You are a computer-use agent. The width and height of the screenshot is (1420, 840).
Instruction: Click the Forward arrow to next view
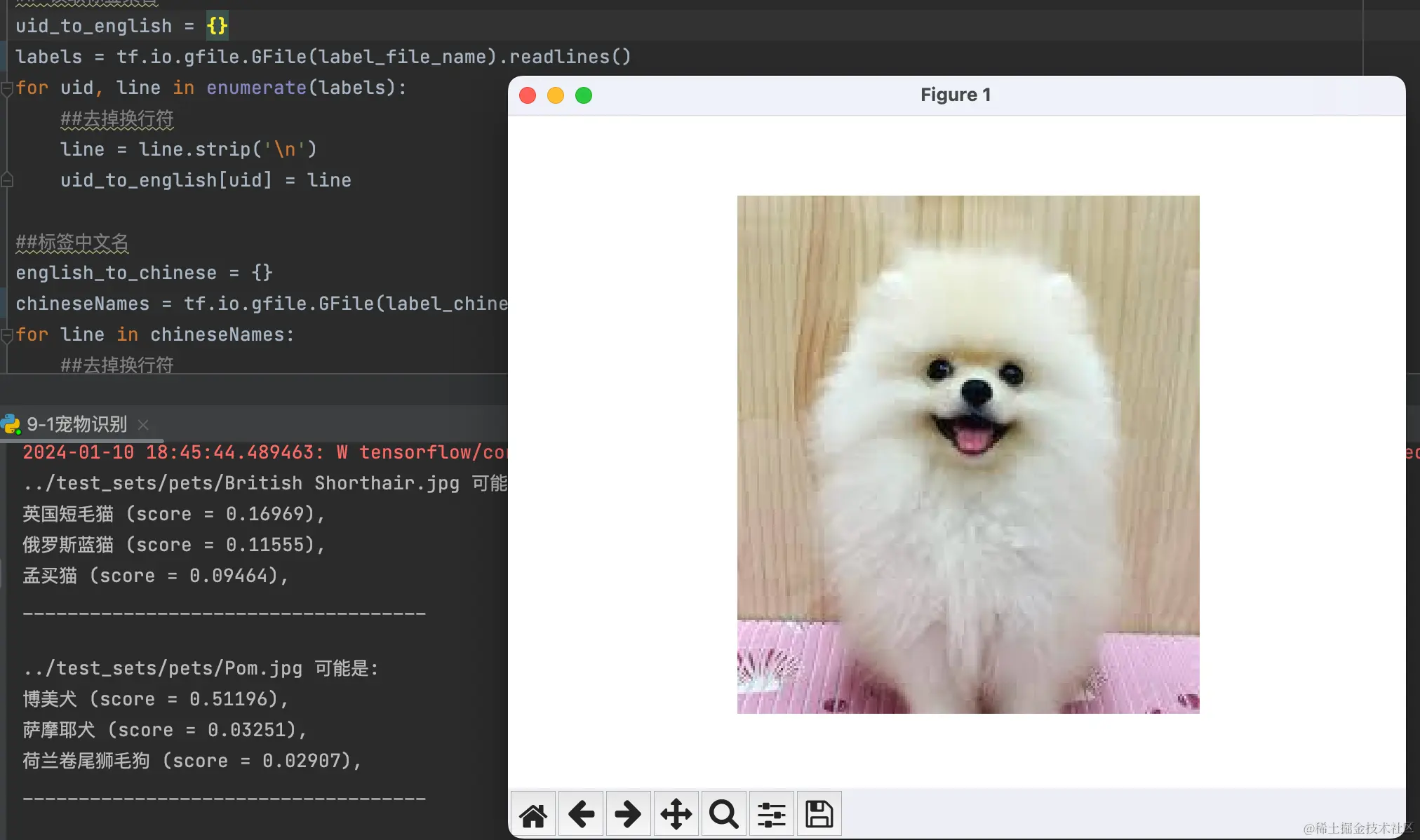[628, 814]
